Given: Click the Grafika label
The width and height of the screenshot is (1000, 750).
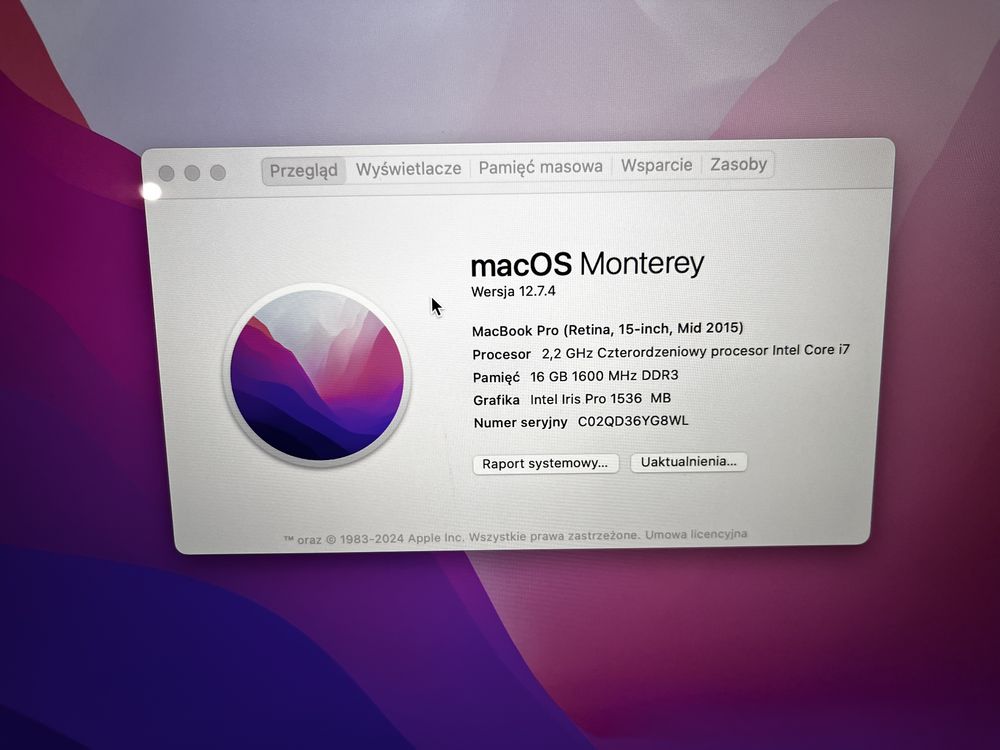Looking at the screenshot, I should pos(496,400).
